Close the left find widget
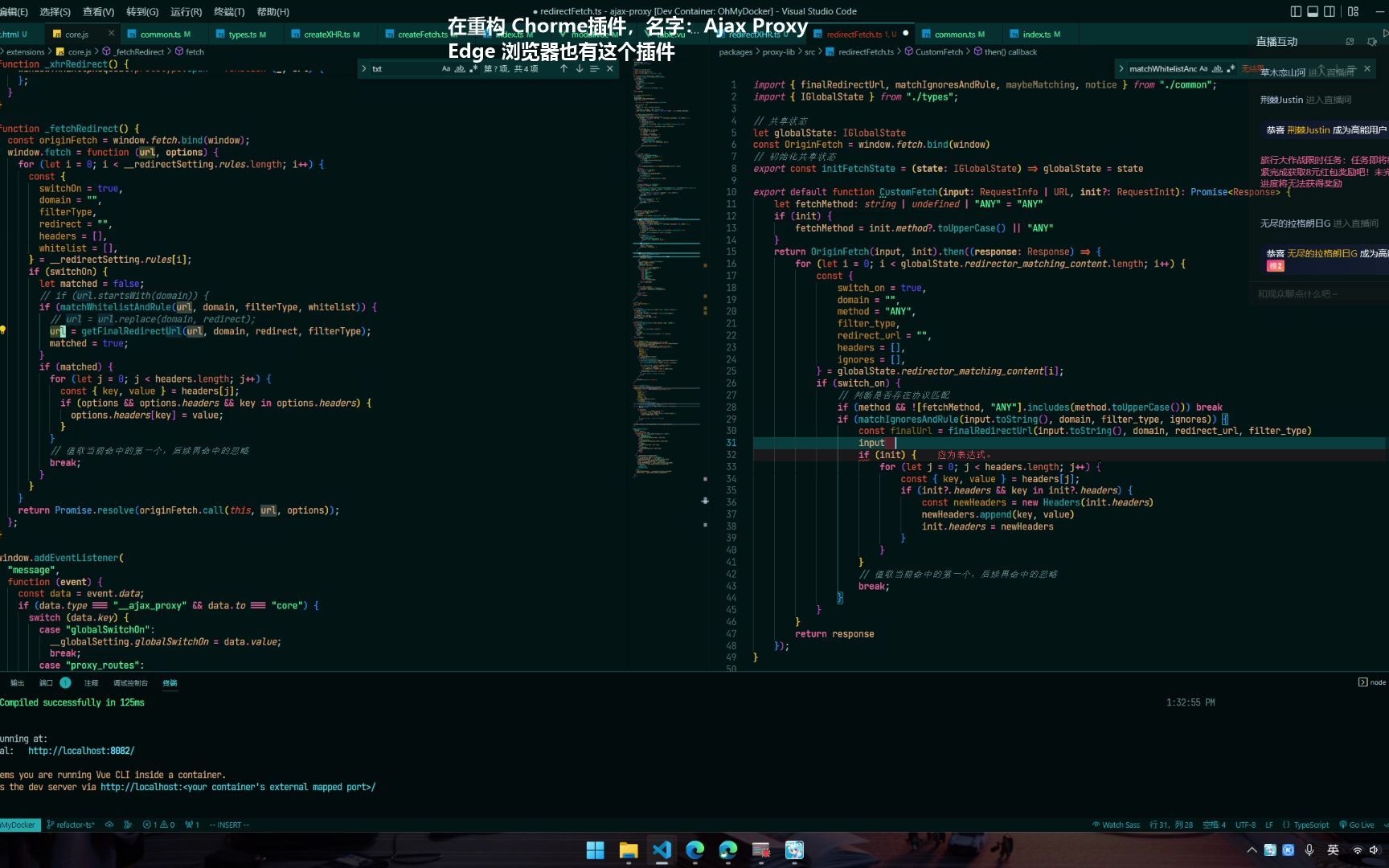1389x868 pixels. click(610, 69)
